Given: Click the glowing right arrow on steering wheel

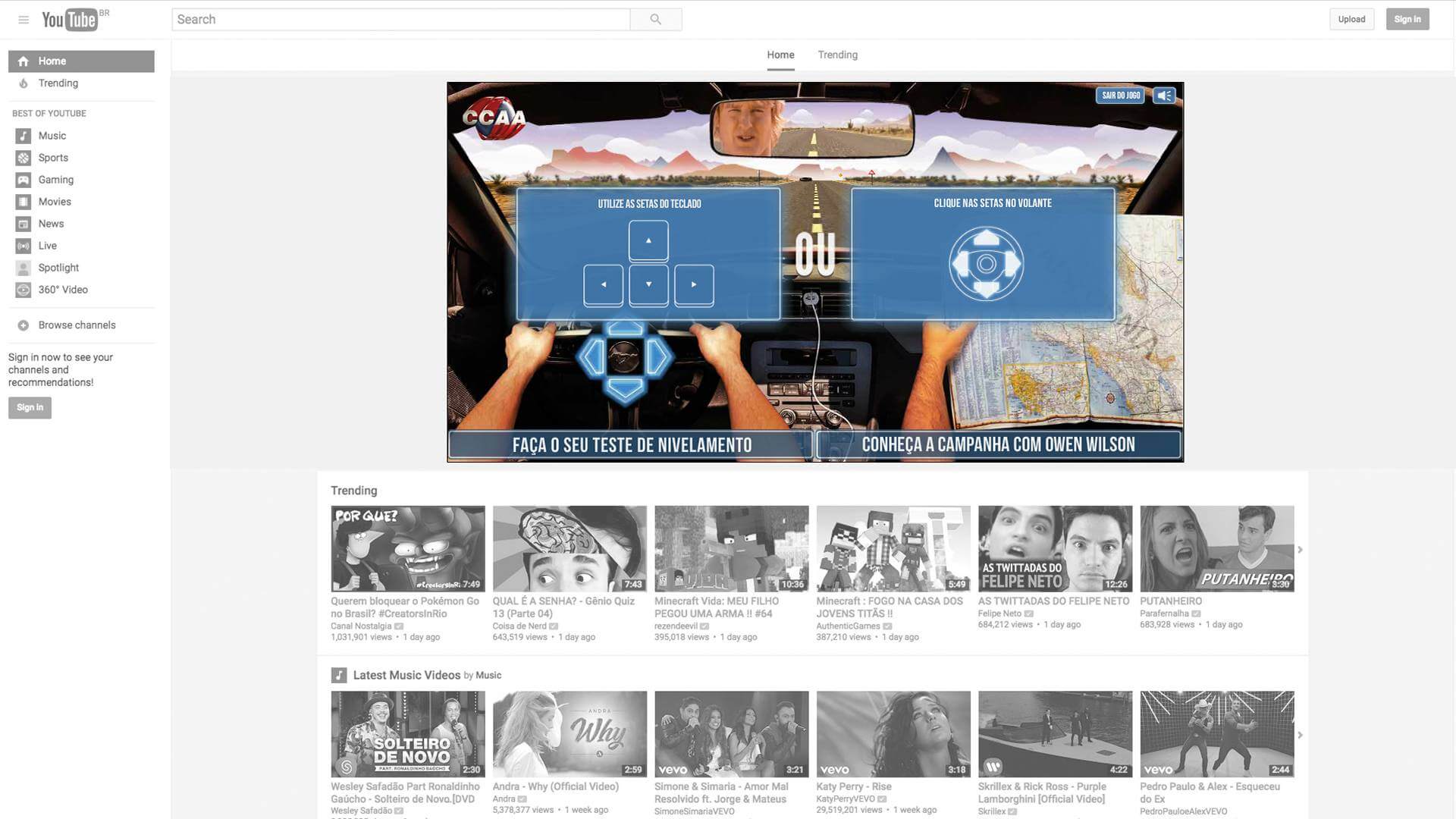Looking at the screenshot, I should 659,356.
